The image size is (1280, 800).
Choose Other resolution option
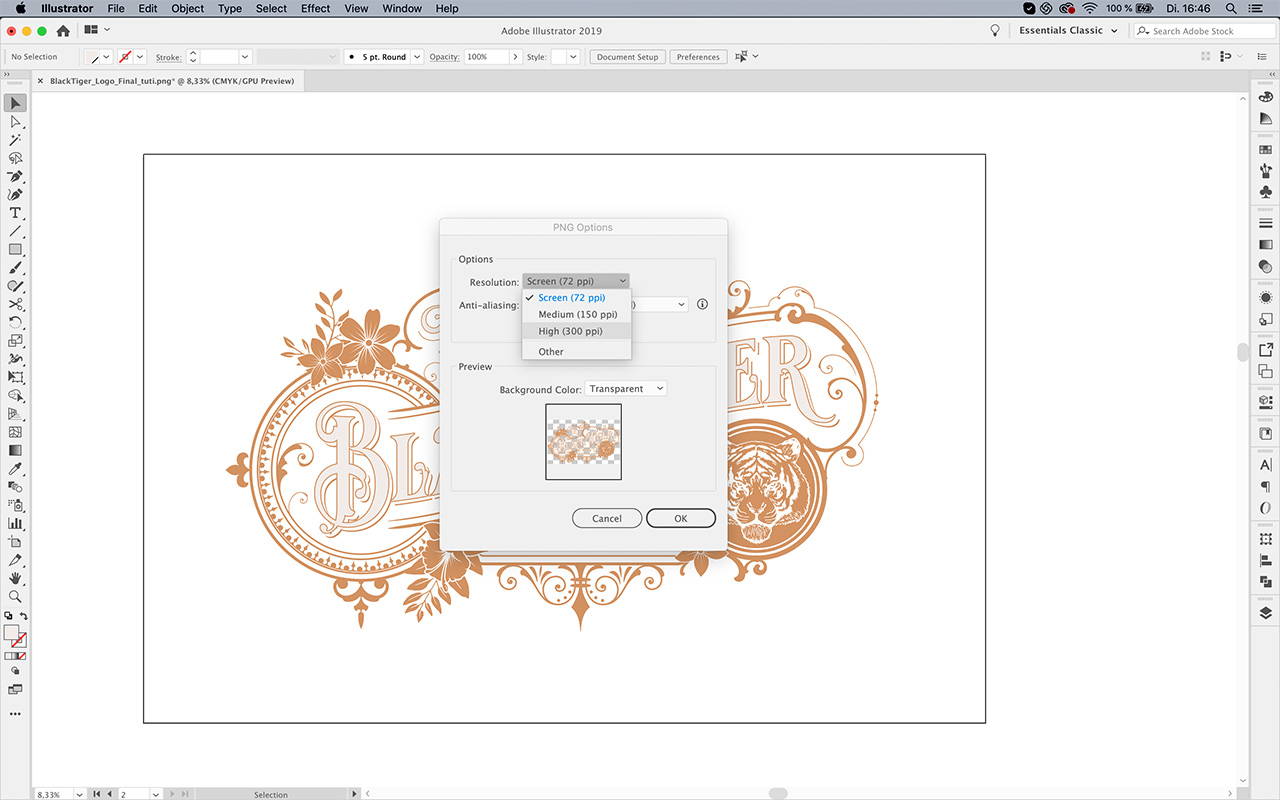tap(577, 352)
